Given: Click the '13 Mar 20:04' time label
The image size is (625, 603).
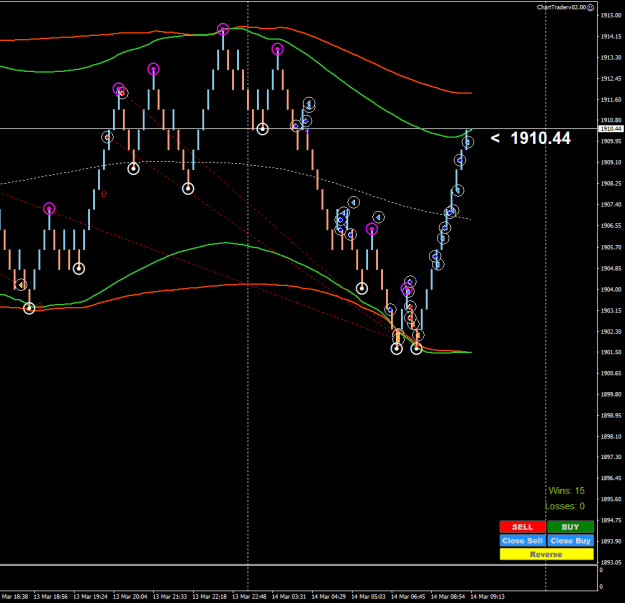Looking at the screenshot, I should [x=130, y=597].
